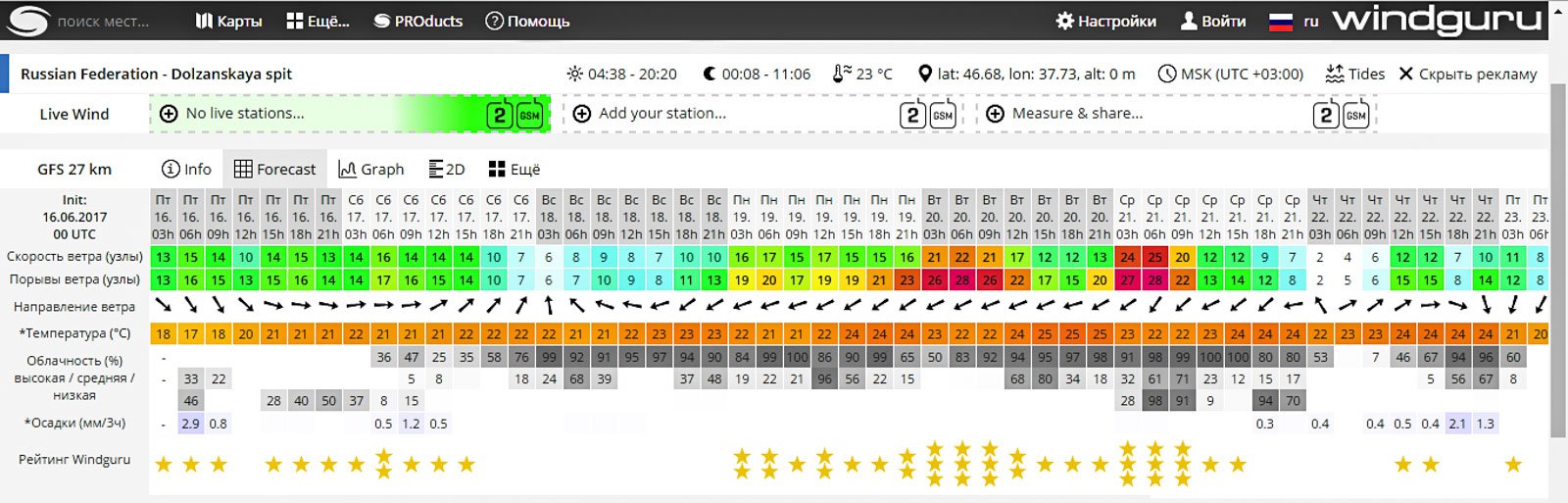The image size is (1568, 503).
Task: Click the MSK timezone clock icon
Action: 1166,74
